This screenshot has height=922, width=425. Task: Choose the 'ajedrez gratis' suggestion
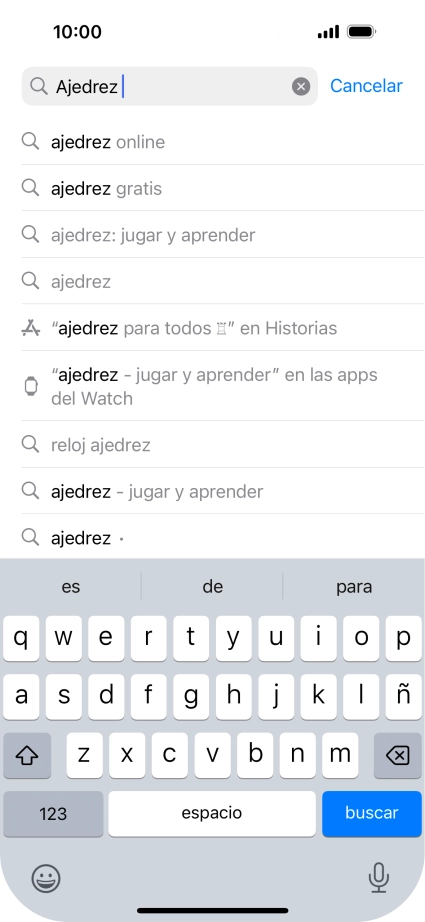pyautogui.click(x=223, y=188)
